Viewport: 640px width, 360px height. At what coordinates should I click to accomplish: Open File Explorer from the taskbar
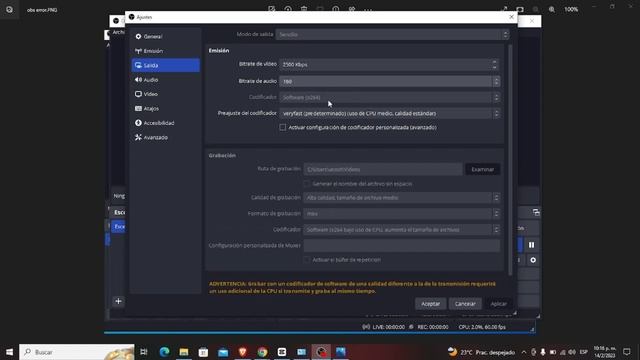(x=184, y=352)
